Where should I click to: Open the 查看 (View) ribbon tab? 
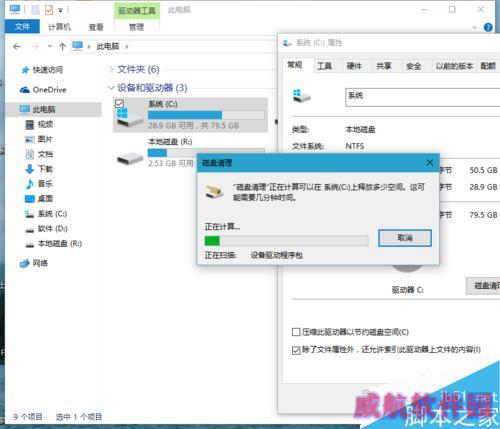(x=96, y=27)
